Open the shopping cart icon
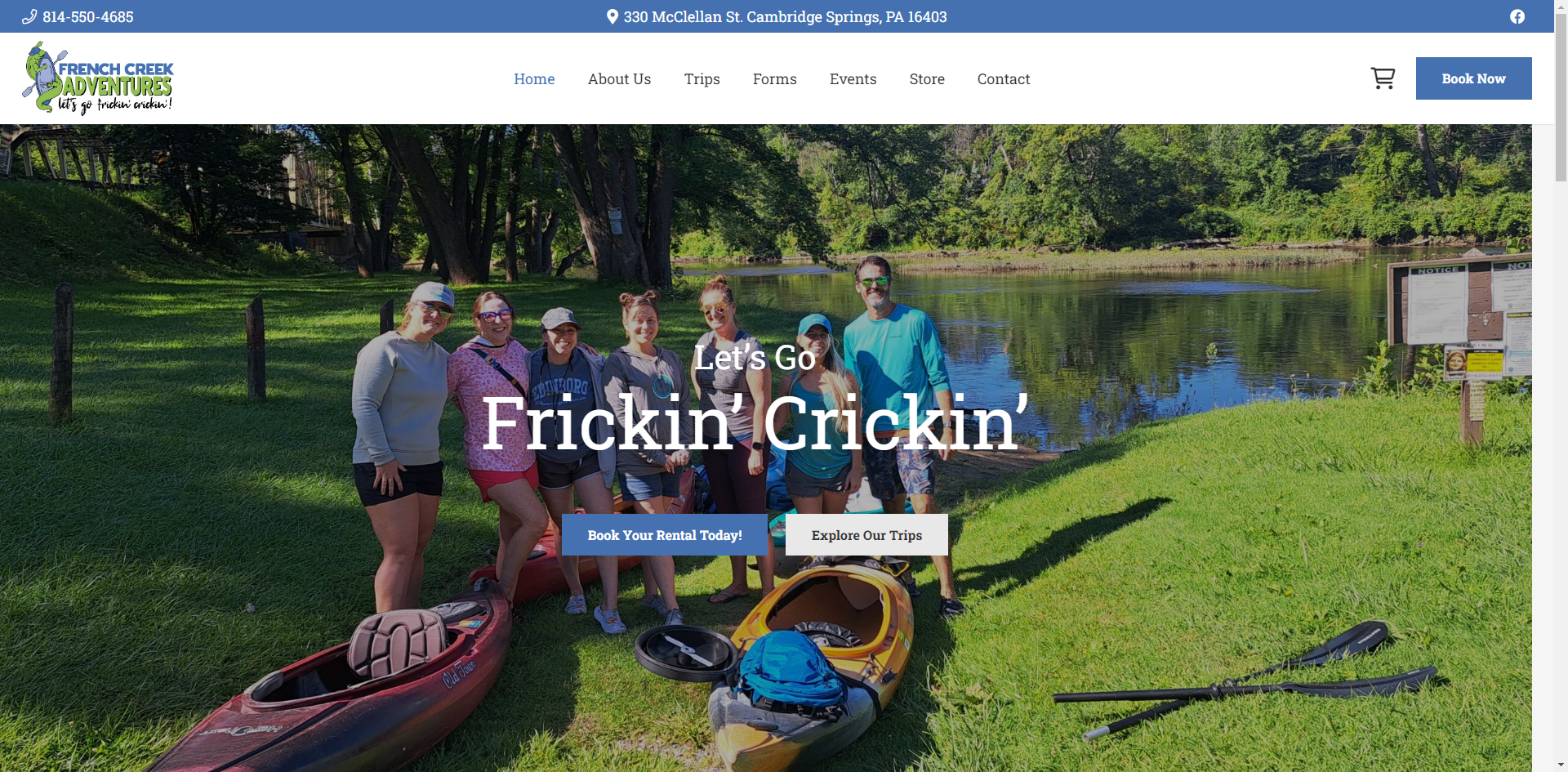The image size is (1568, 772). [x=1383, y=78]
